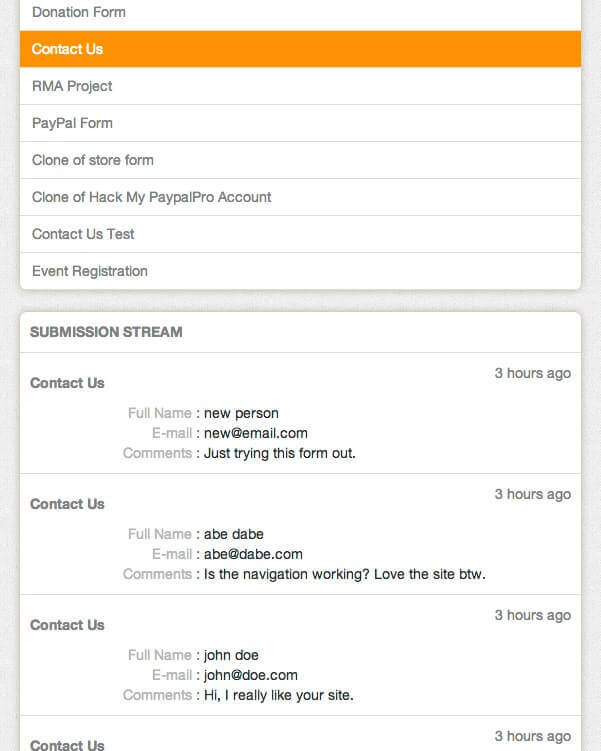Open Clone of Hack My PaypalPro Account
The width and height of the screenshot is (601, 751).
tap(151, 197)
